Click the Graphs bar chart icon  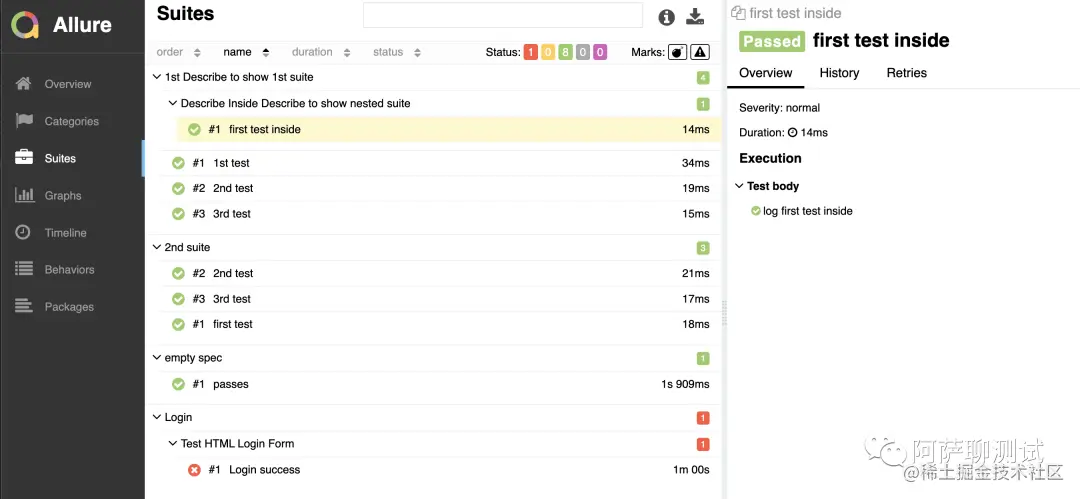click(x=24, y=195)
